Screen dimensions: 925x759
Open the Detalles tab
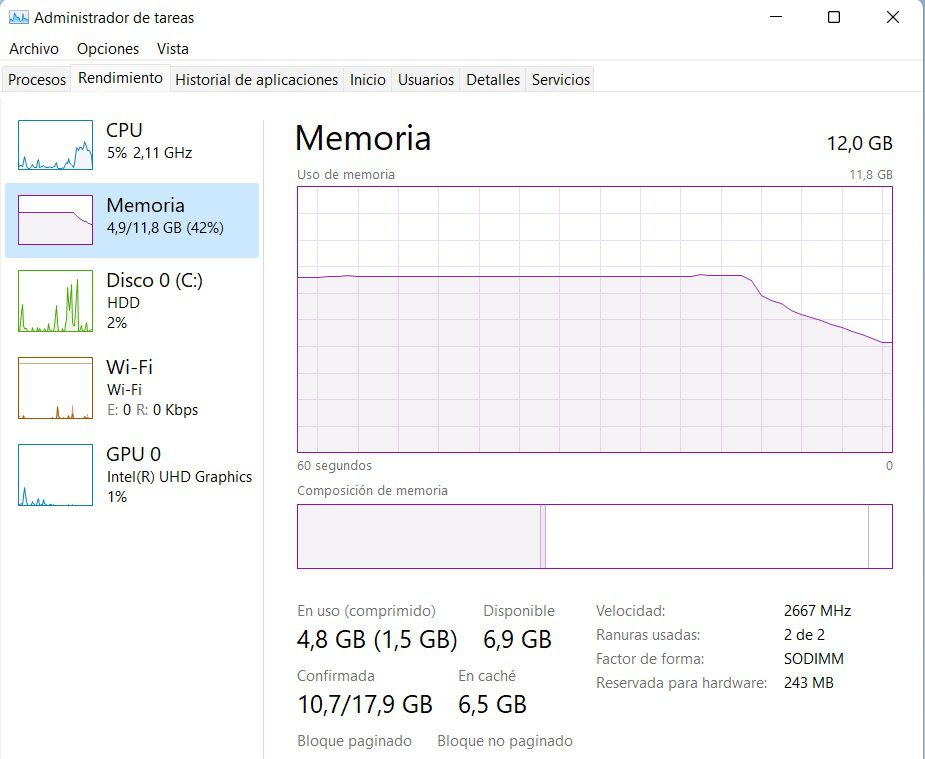pos(492,79)
